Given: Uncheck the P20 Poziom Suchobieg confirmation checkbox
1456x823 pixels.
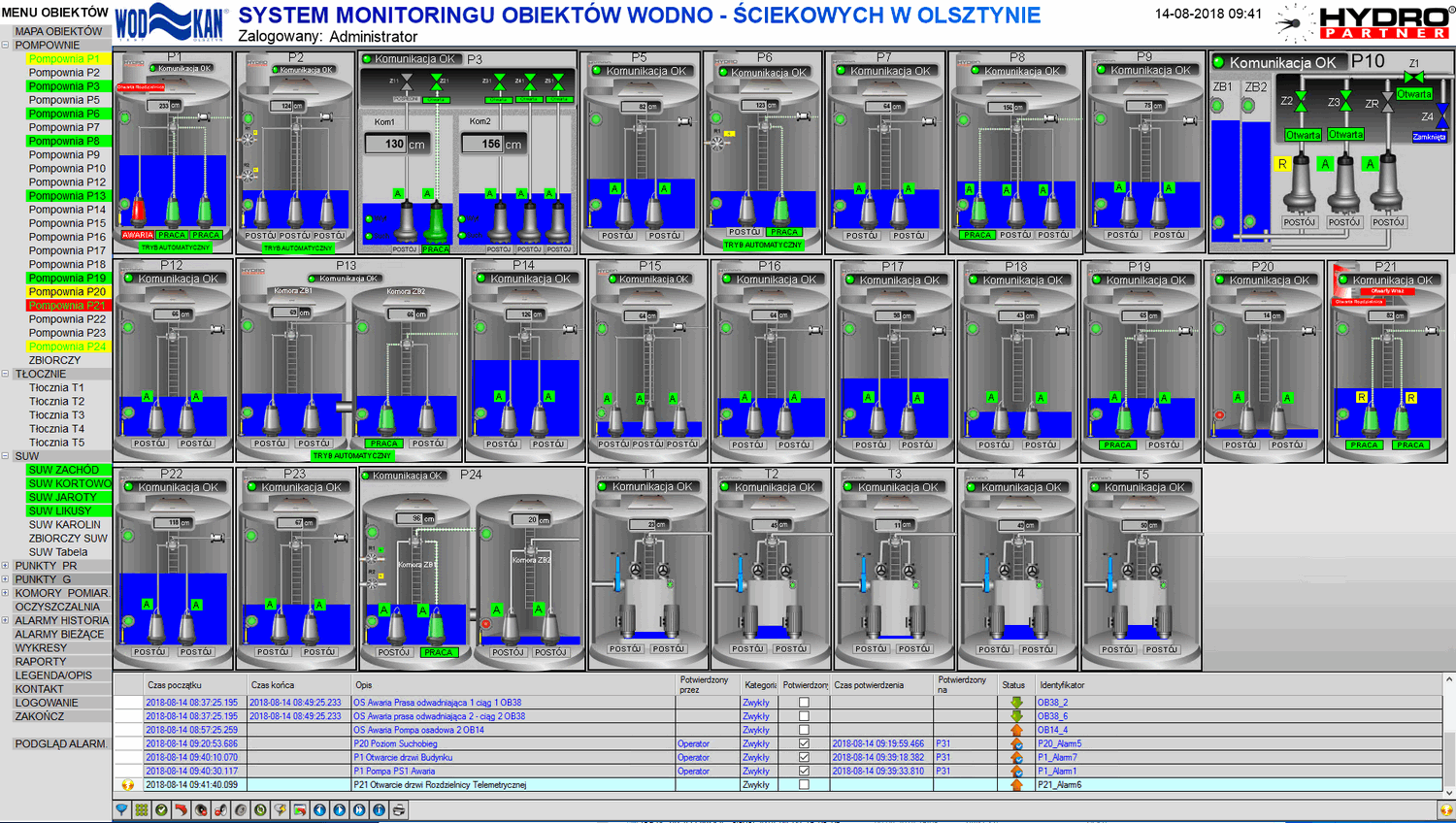Looking at the screenshot, I should click(x=804, y=743).
